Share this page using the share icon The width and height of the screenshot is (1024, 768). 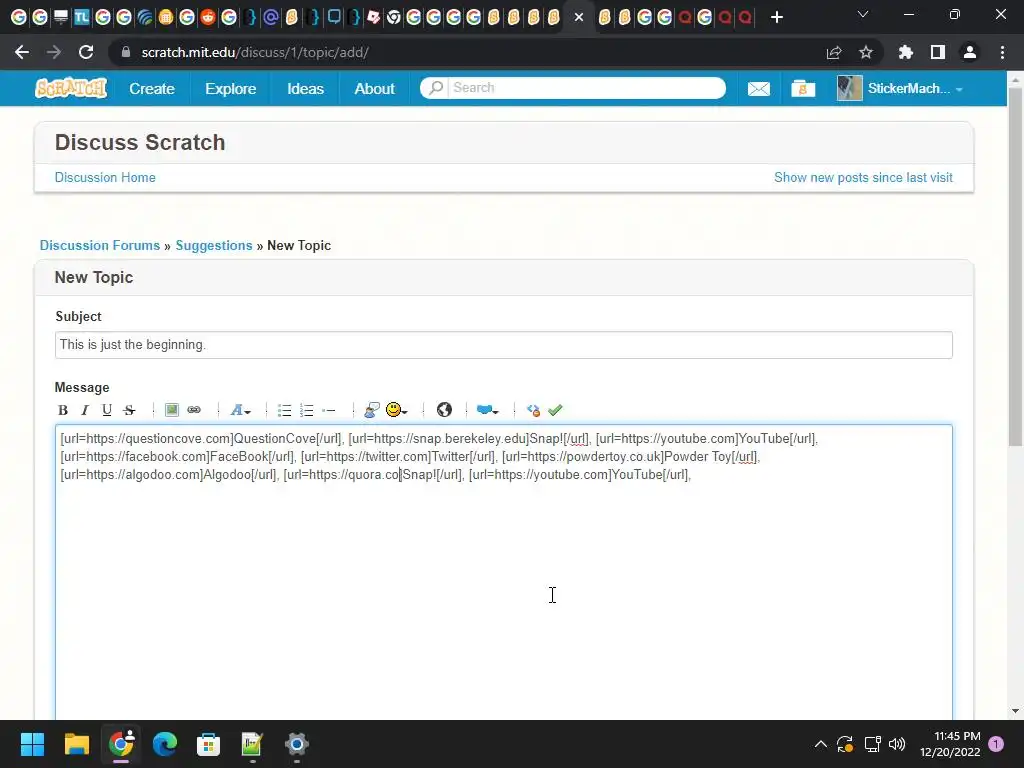pos(834,52)
